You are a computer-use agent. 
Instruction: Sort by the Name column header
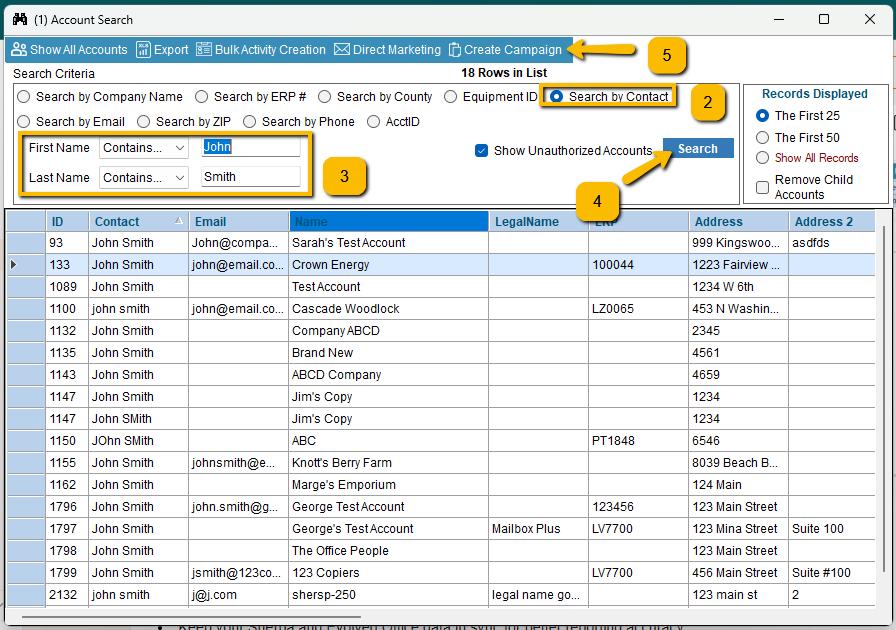[388, 221]
